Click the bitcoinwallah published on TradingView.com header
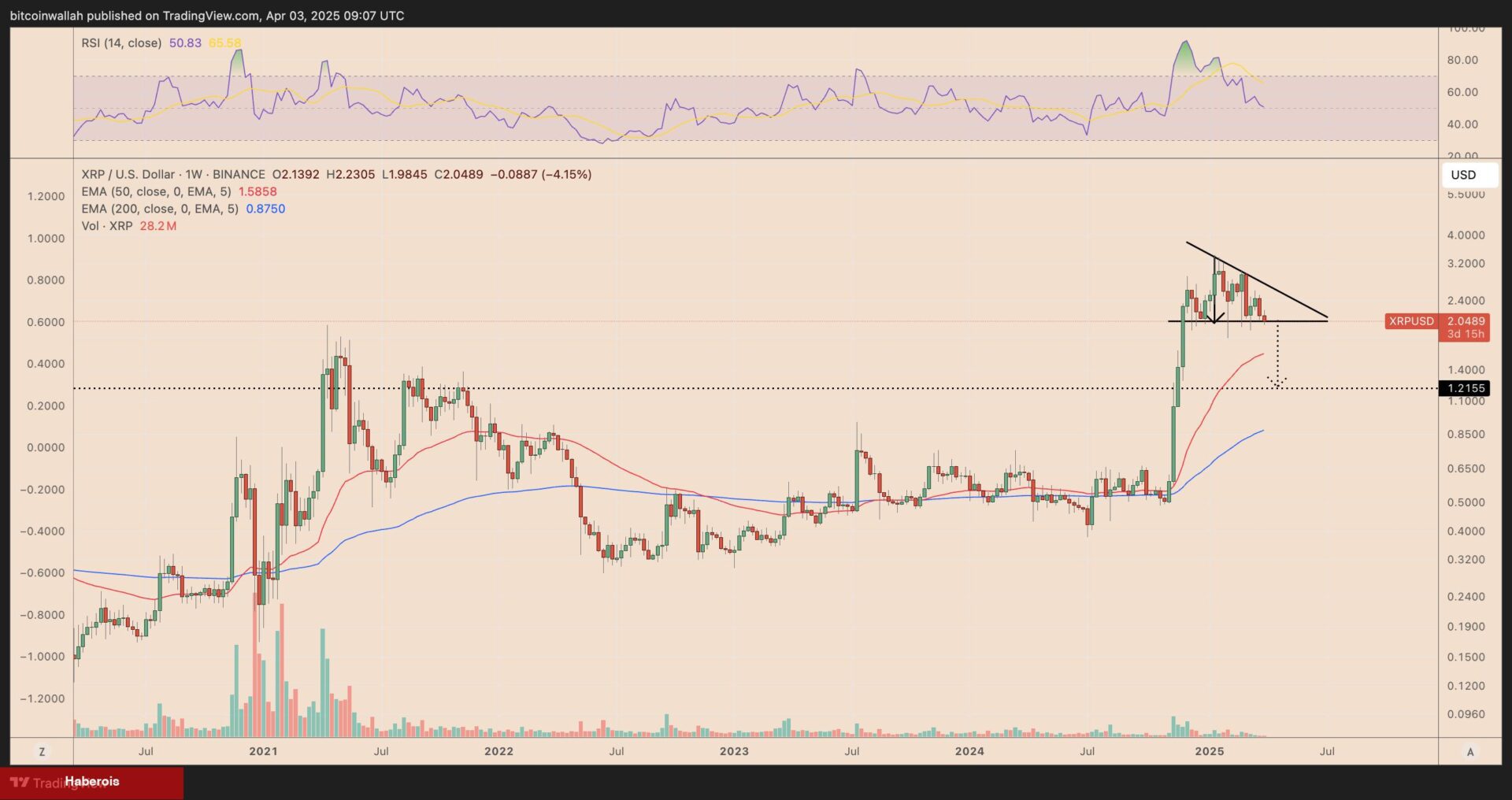Image resolution: width=1512 pixels, height=800 pixels. click(207, 16)
